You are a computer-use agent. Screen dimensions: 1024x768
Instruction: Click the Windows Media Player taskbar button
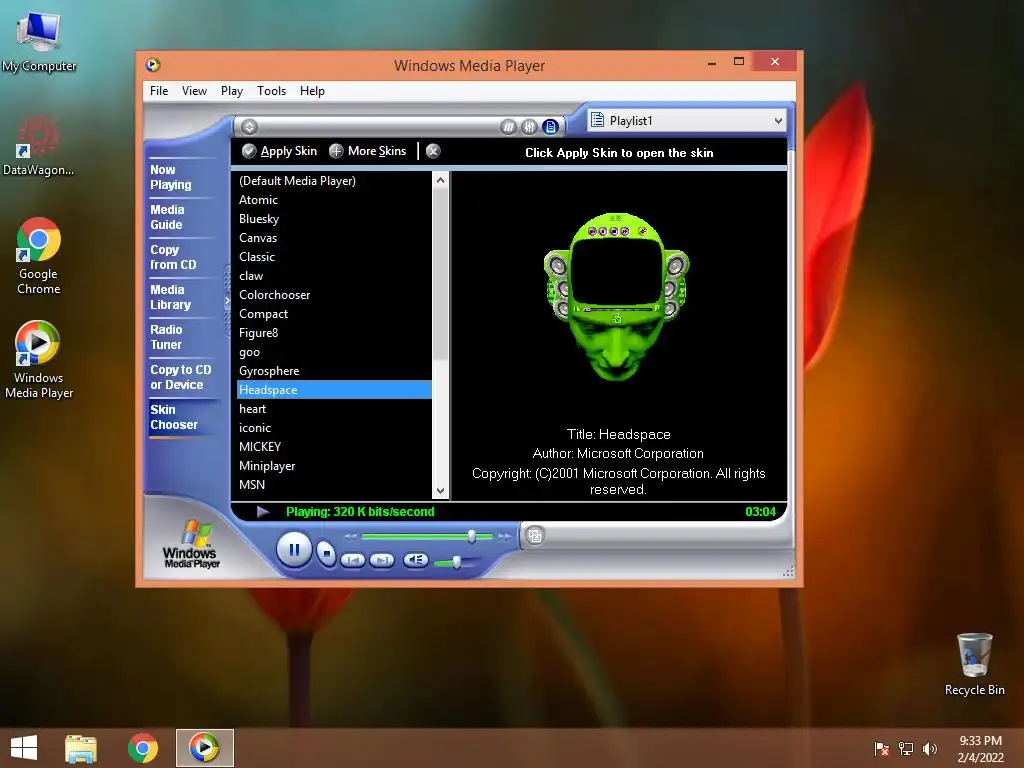coord(204,748)
